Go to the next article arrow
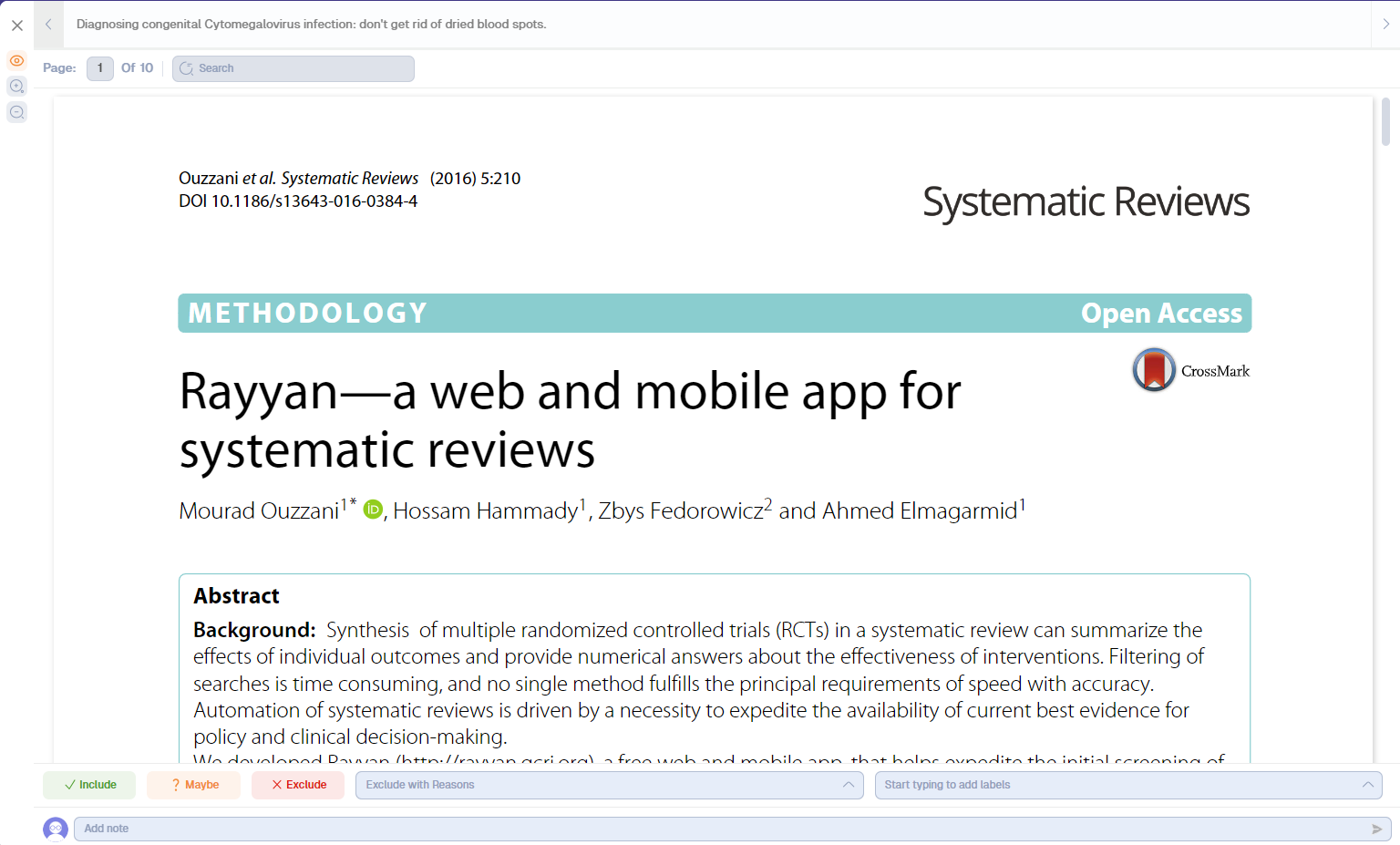This screenshot has height=845, width=1400. 1385,25
